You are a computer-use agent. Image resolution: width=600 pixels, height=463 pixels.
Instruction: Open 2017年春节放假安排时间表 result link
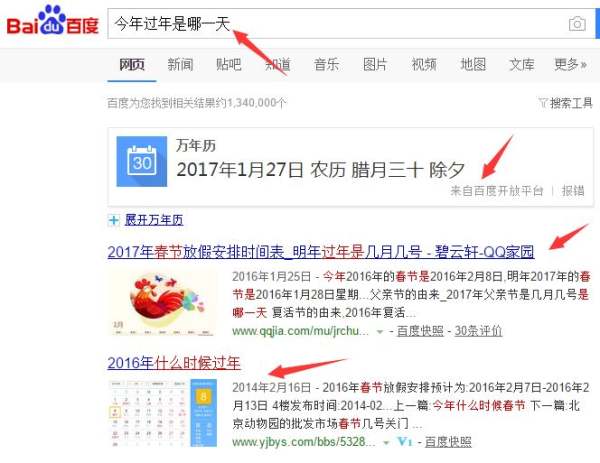click(x=321, y=252)
